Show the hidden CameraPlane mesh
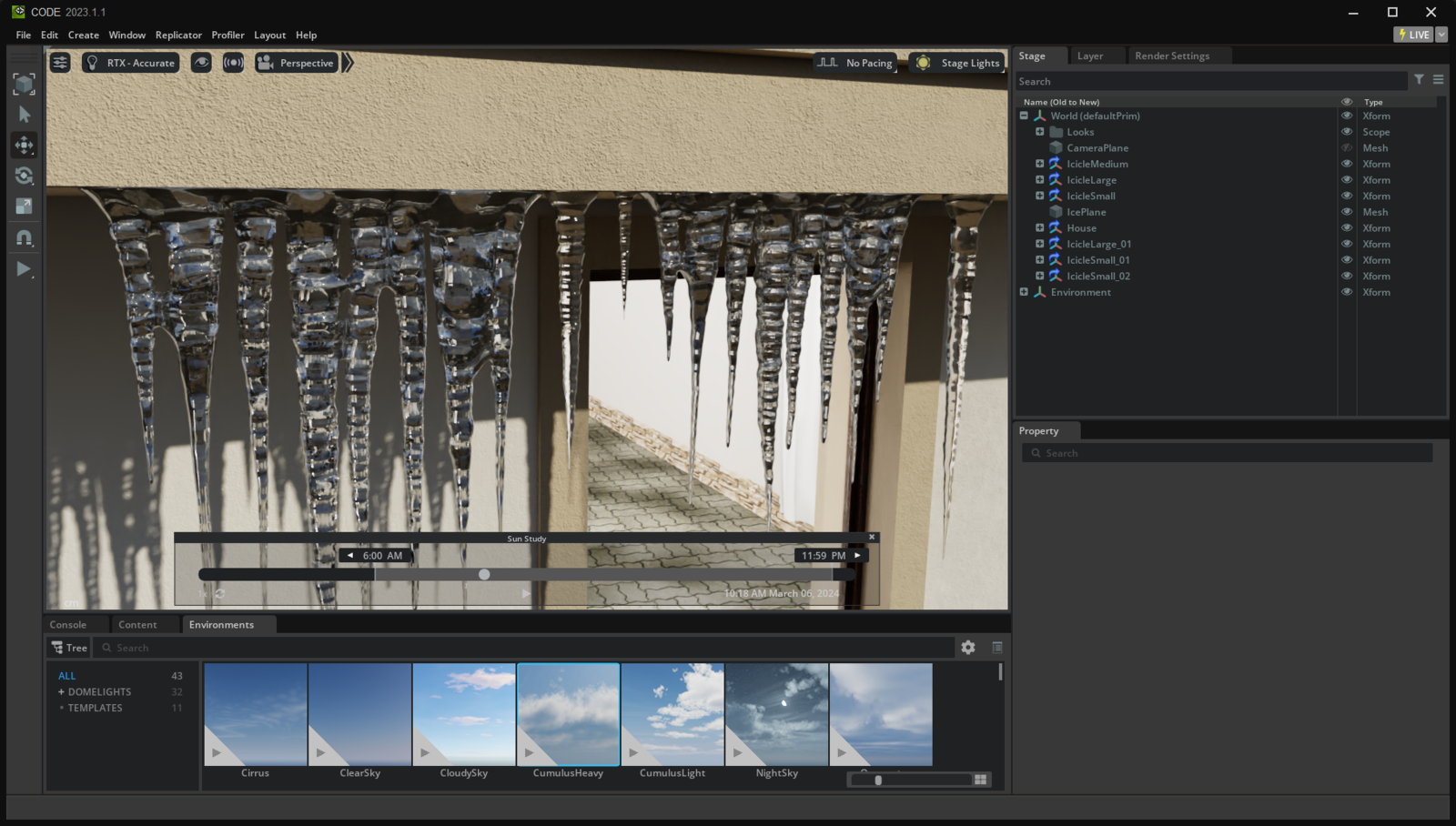The image size is (1456, 826). [x=1347, y=148]
